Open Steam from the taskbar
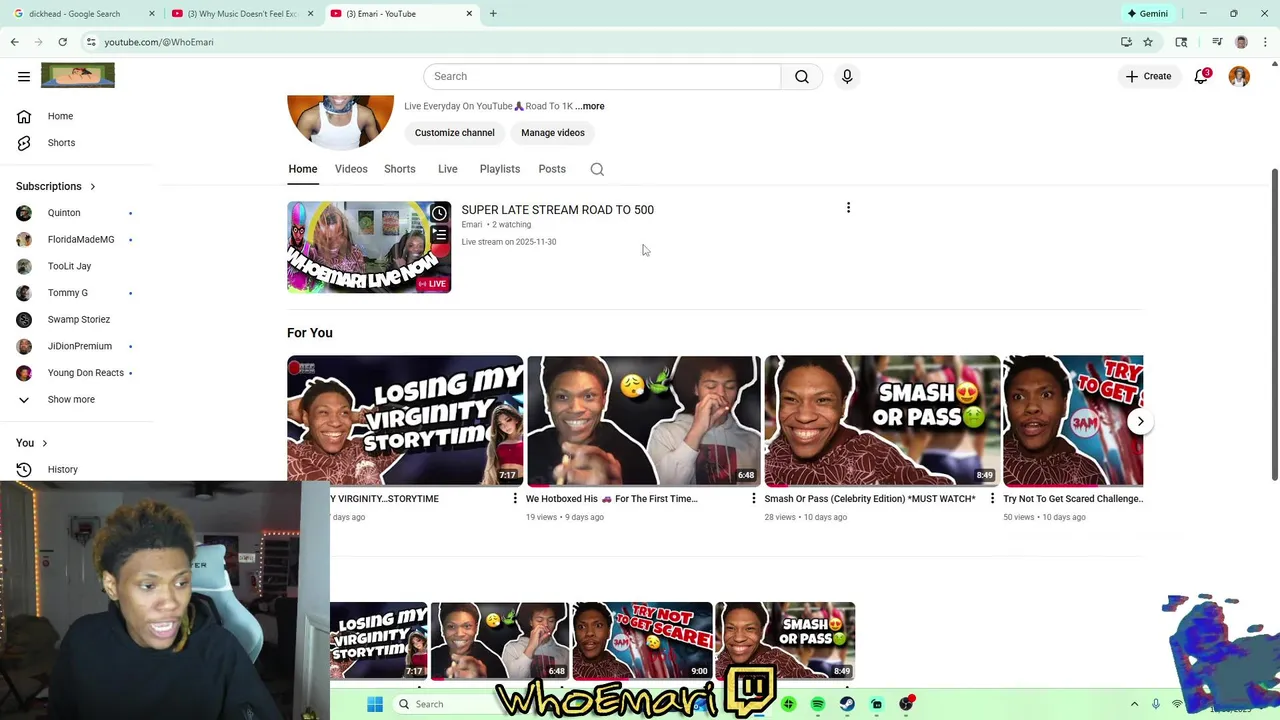Screen dimensions: 1280x720 [847, 704]
